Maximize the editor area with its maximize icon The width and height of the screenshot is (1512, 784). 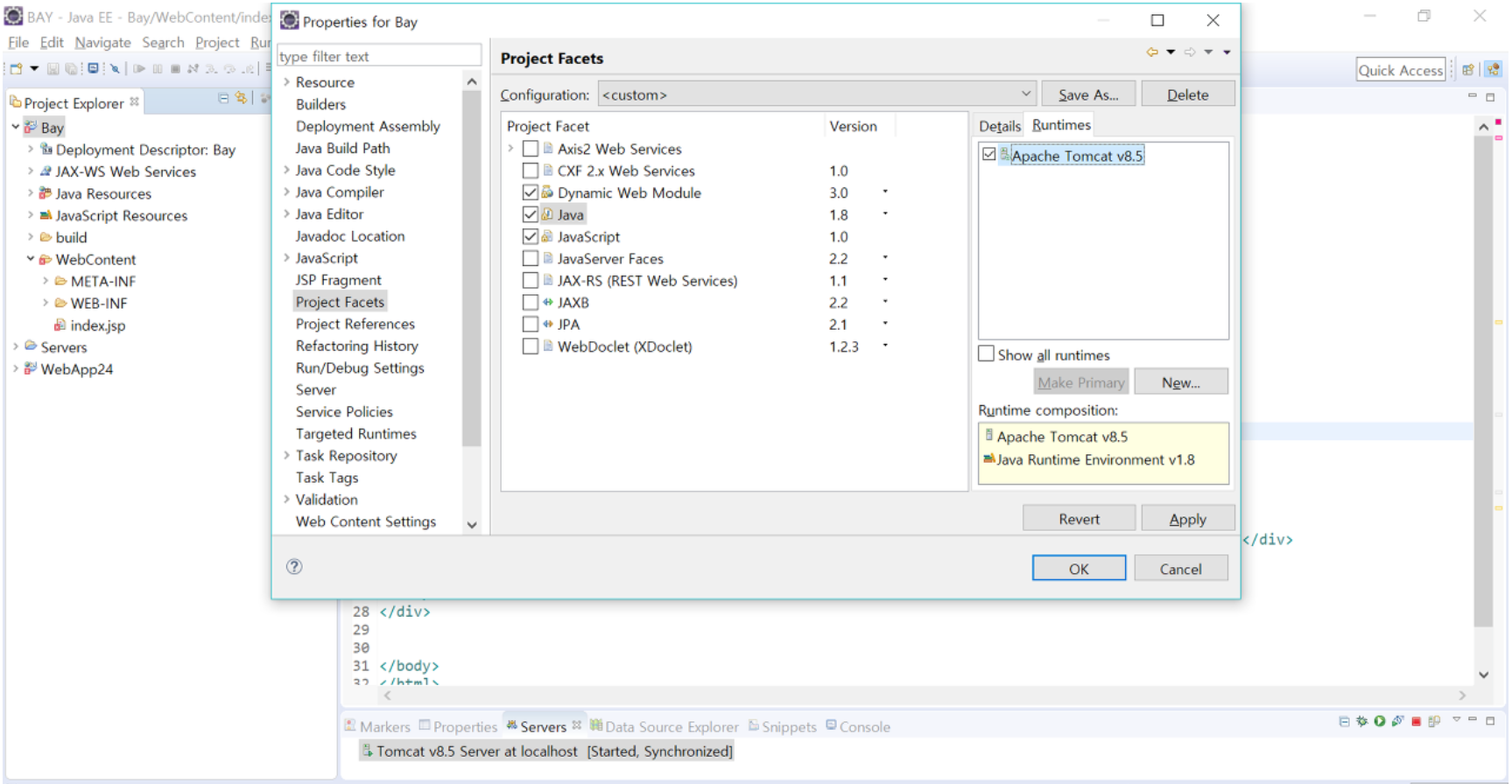(x=1490, y=97)
